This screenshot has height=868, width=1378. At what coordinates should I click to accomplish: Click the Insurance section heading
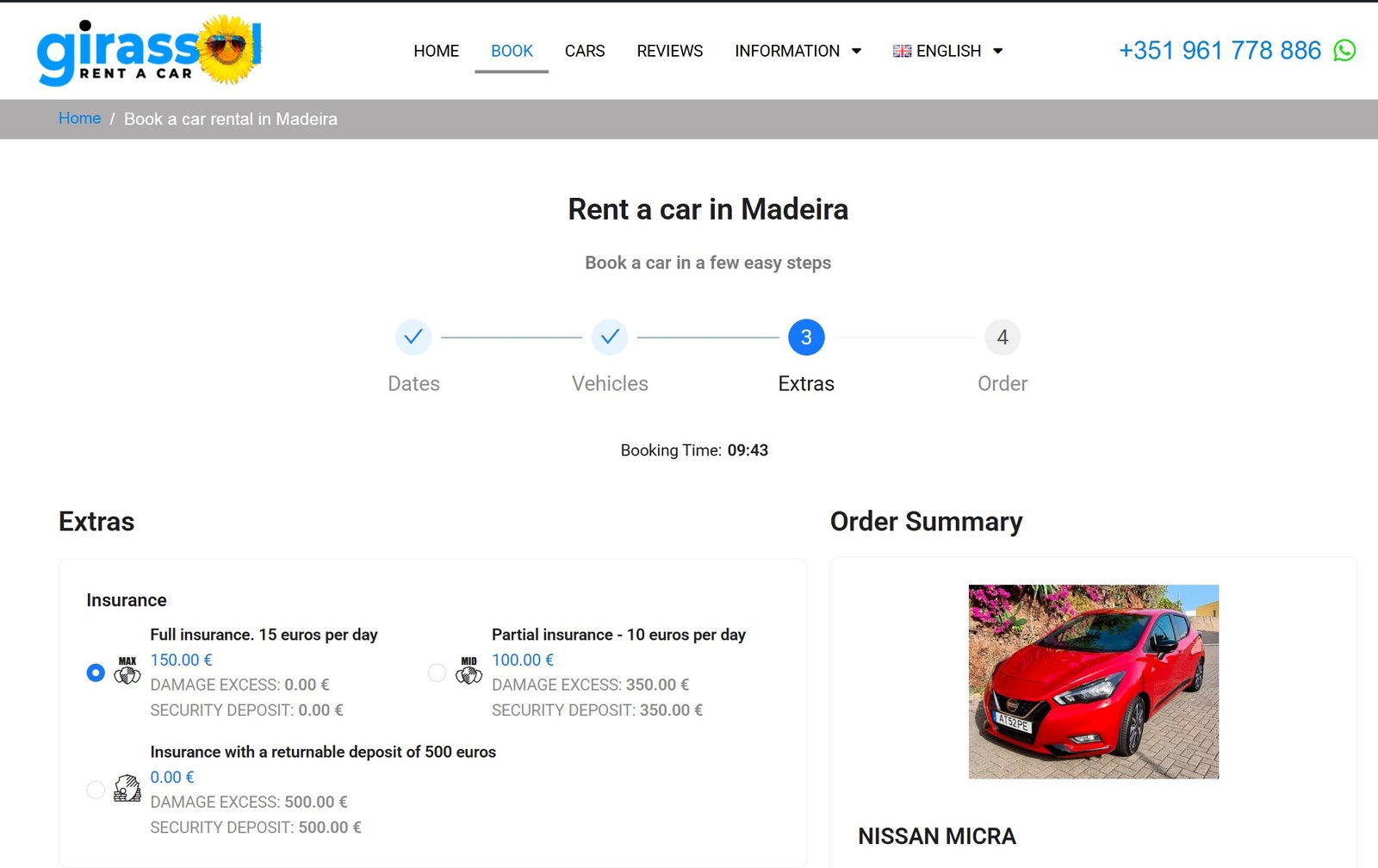pyautogui.click(x=127, y=600)
